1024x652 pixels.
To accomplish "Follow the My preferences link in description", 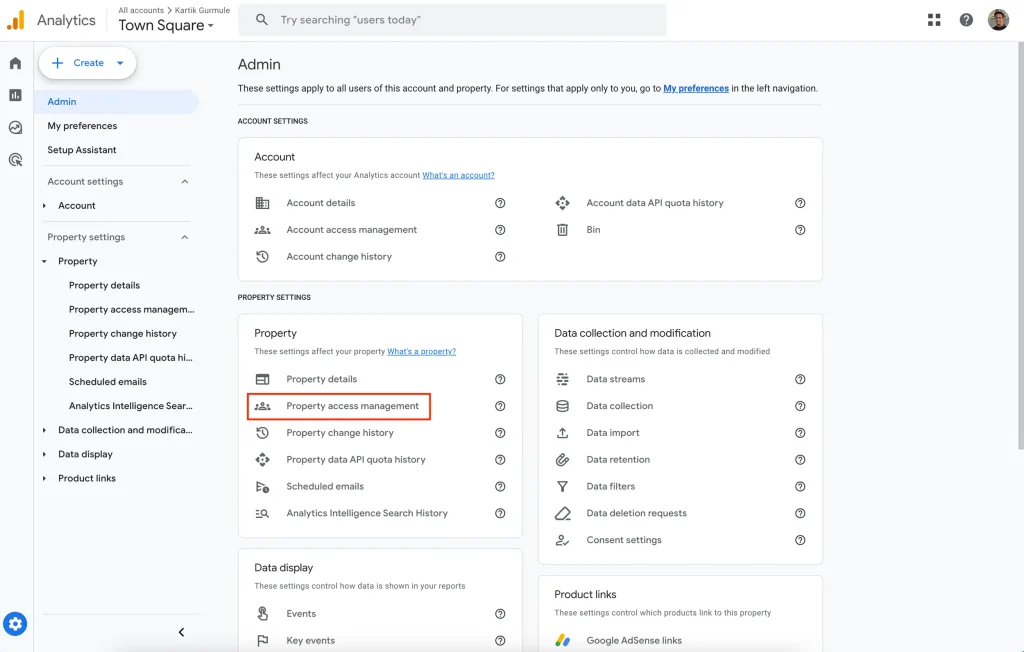I will 696,88.
